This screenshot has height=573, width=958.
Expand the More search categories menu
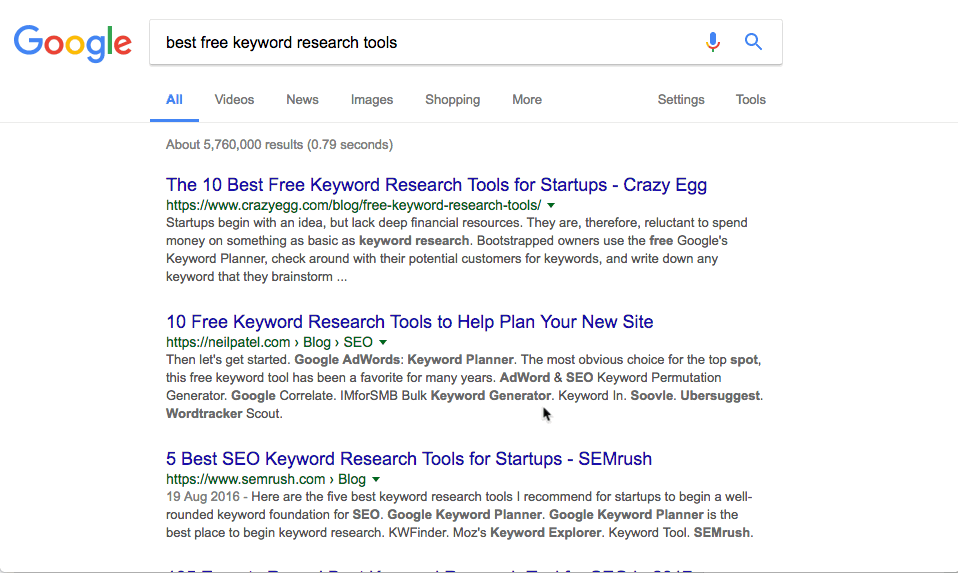point(527,100)
